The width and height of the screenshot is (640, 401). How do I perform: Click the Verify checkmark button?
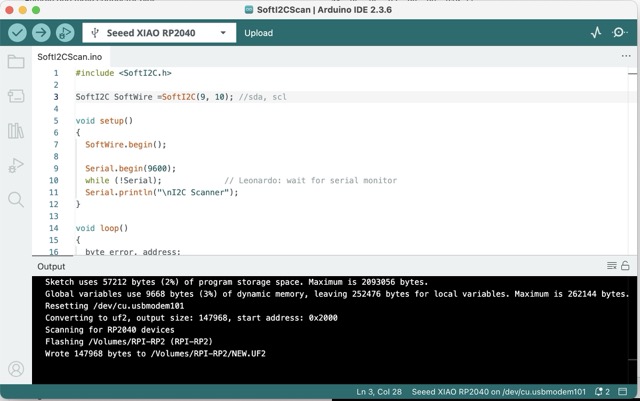click(x=17, y=32)
